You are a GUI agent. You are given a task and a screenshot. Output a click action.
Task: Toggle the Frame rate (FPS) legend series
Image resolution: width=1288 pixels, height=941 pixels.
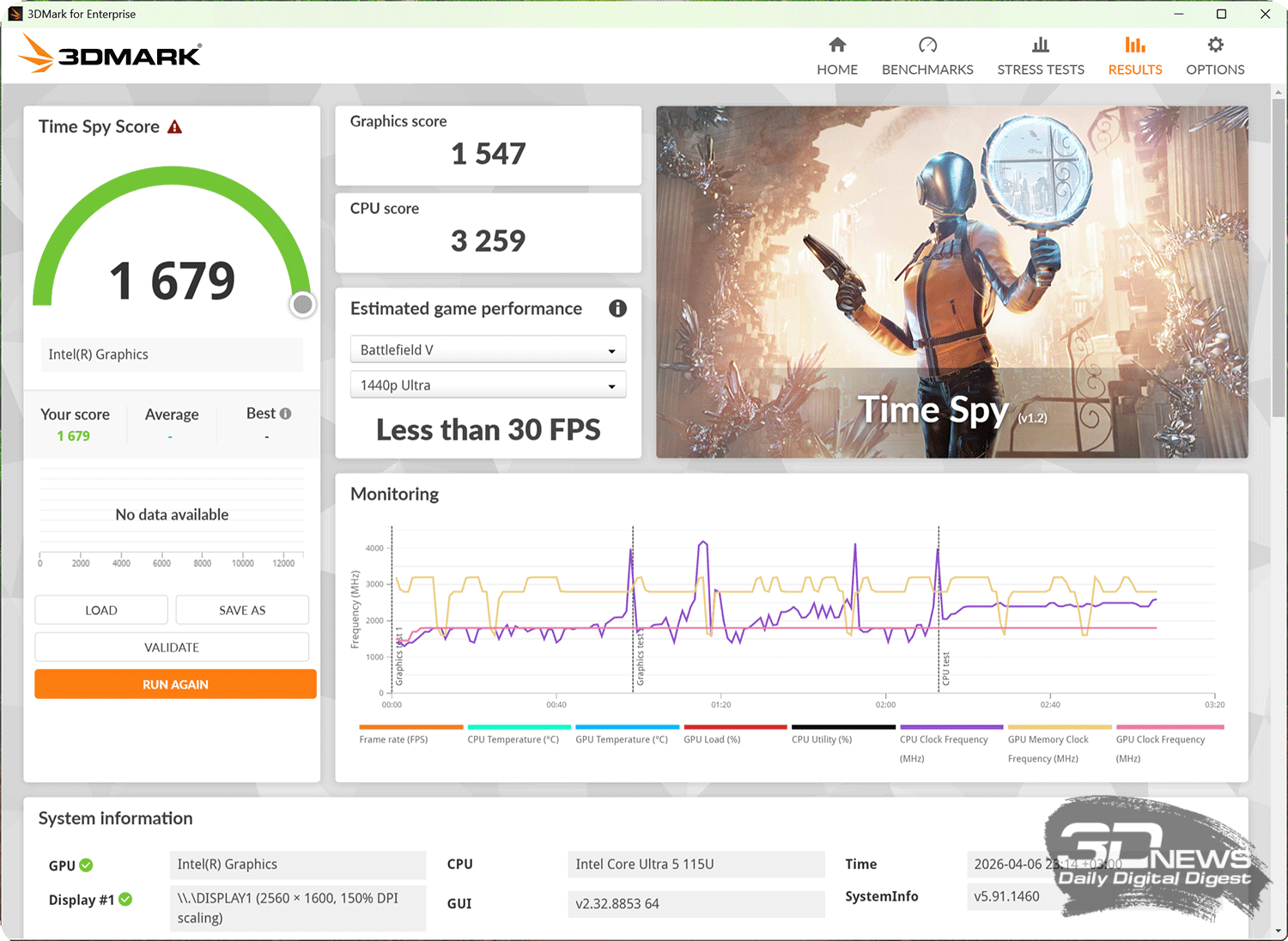tap(393, 739)
